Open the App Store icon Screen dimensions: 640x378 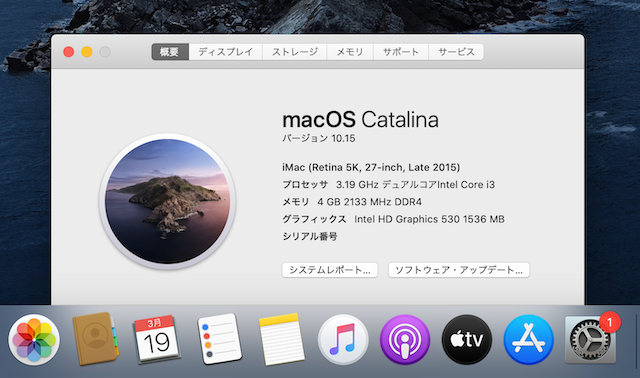click(529, 340)
